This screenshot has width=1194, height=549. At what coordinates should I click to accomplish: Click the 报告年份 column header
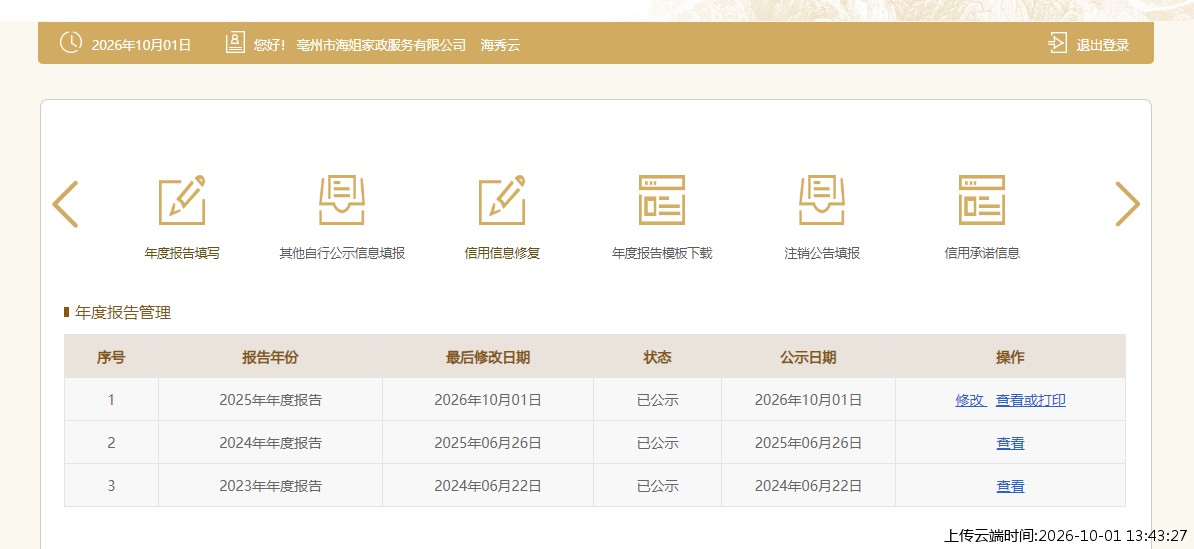270,357
